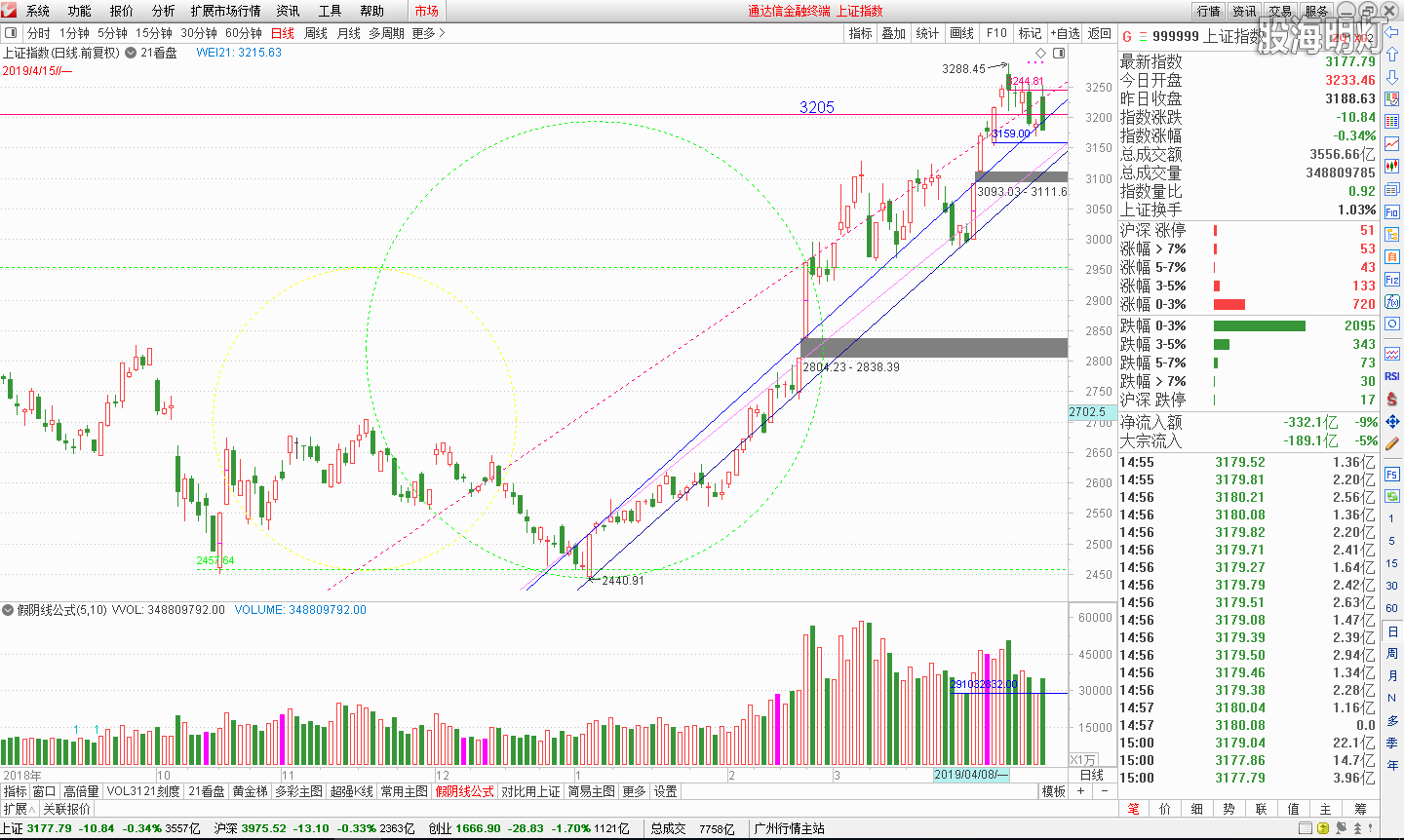The height and width of the screenshot is (840, 1404).
Task: Click the green refresh icon in sidebar
Action: pos(1392,496)
